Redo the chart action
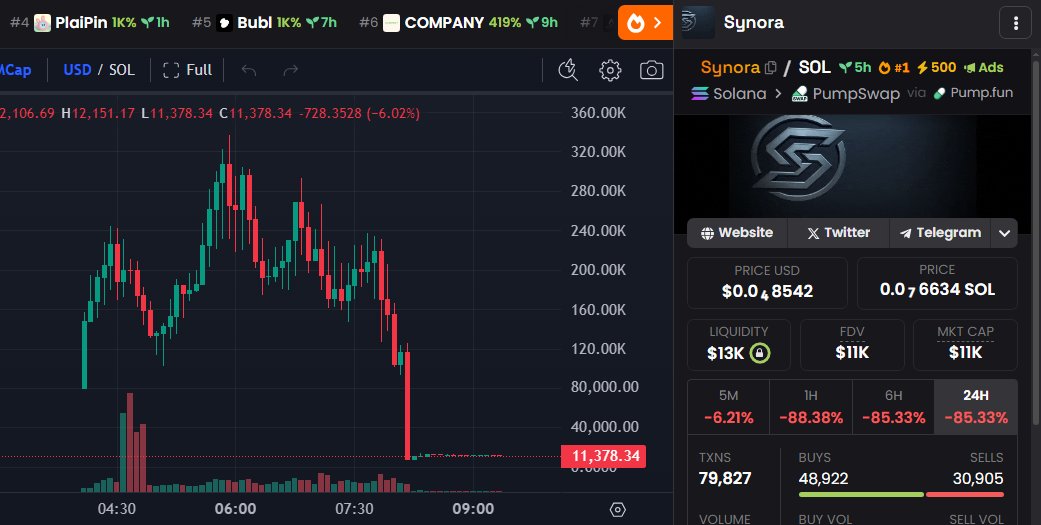The width and height of the screenshot is (1041, 525). point(291,70)
